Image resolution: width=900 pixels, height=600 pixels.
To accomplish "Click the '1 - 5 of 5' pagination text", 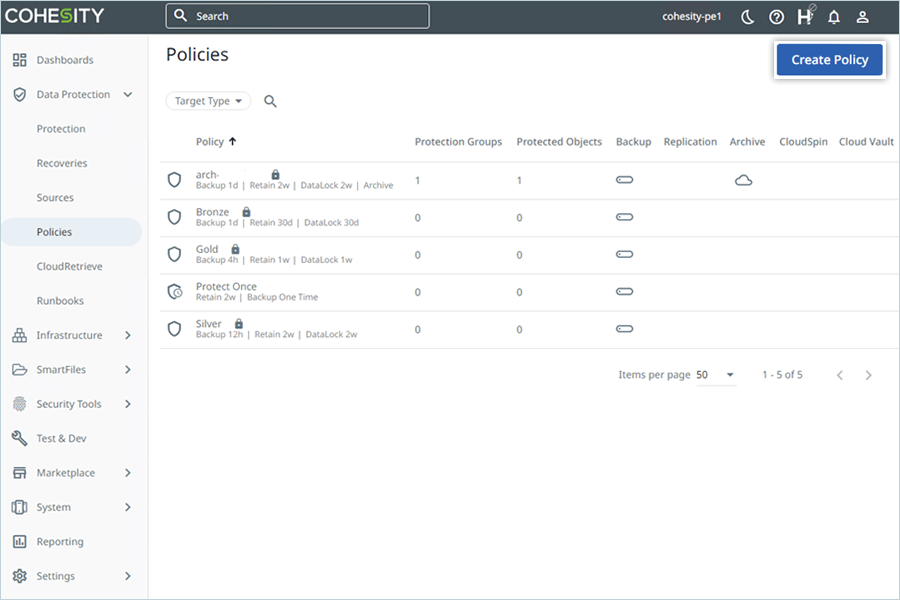I will (x=782, y=375).
